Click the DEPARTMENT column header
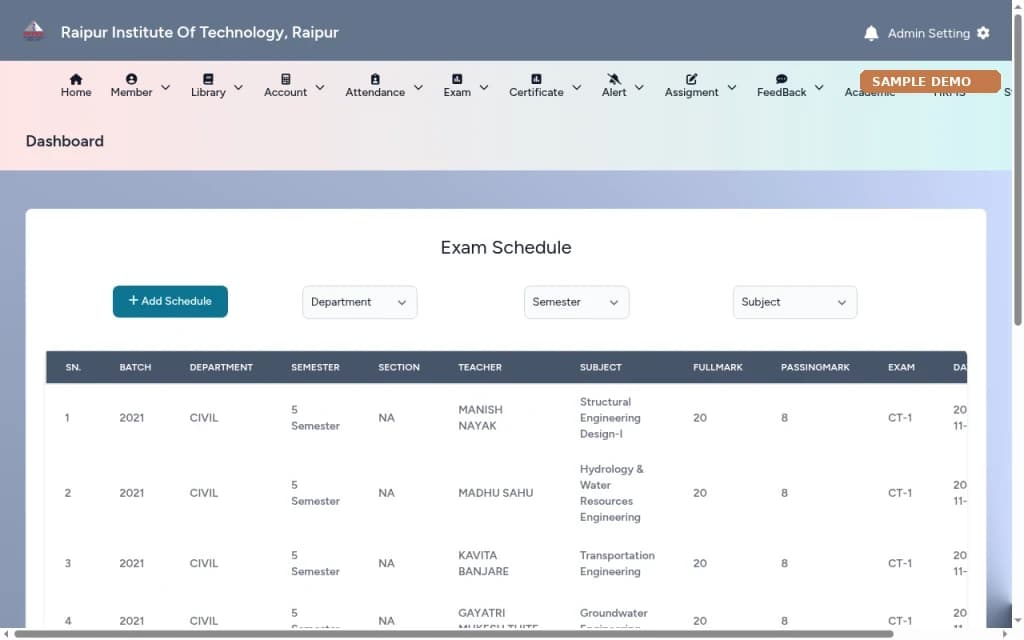1024x640 pixels. 221,368
